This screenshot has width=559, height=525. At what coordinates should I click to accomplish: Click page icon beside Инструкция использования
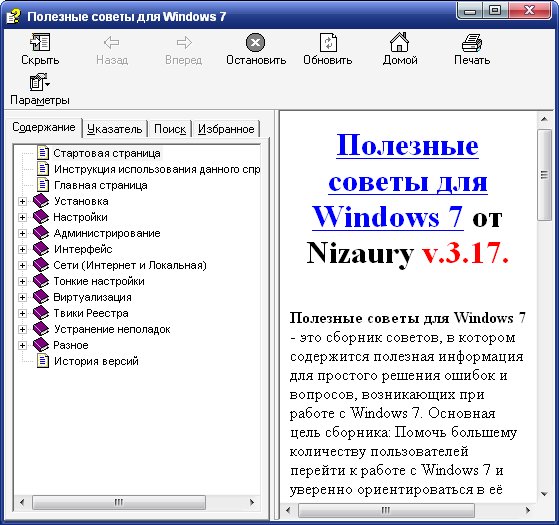43,169
